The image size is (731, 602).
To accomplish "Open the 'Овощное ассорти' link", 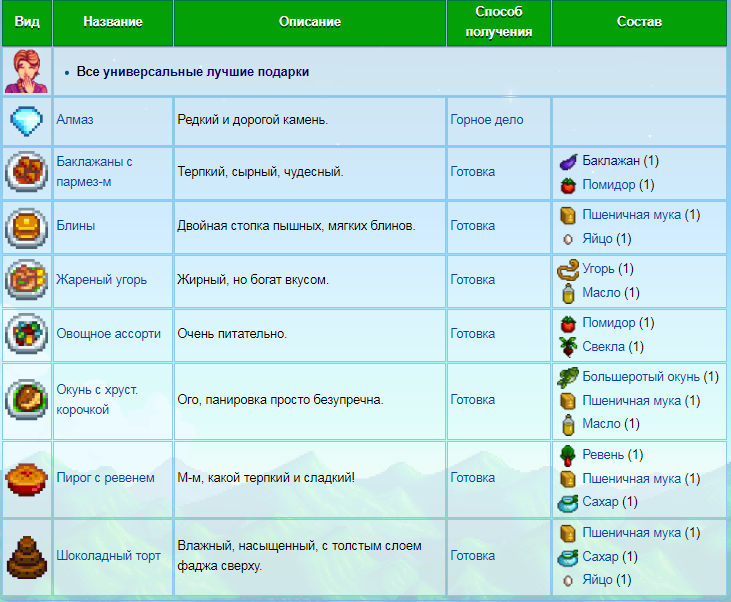I will point(109,334).
